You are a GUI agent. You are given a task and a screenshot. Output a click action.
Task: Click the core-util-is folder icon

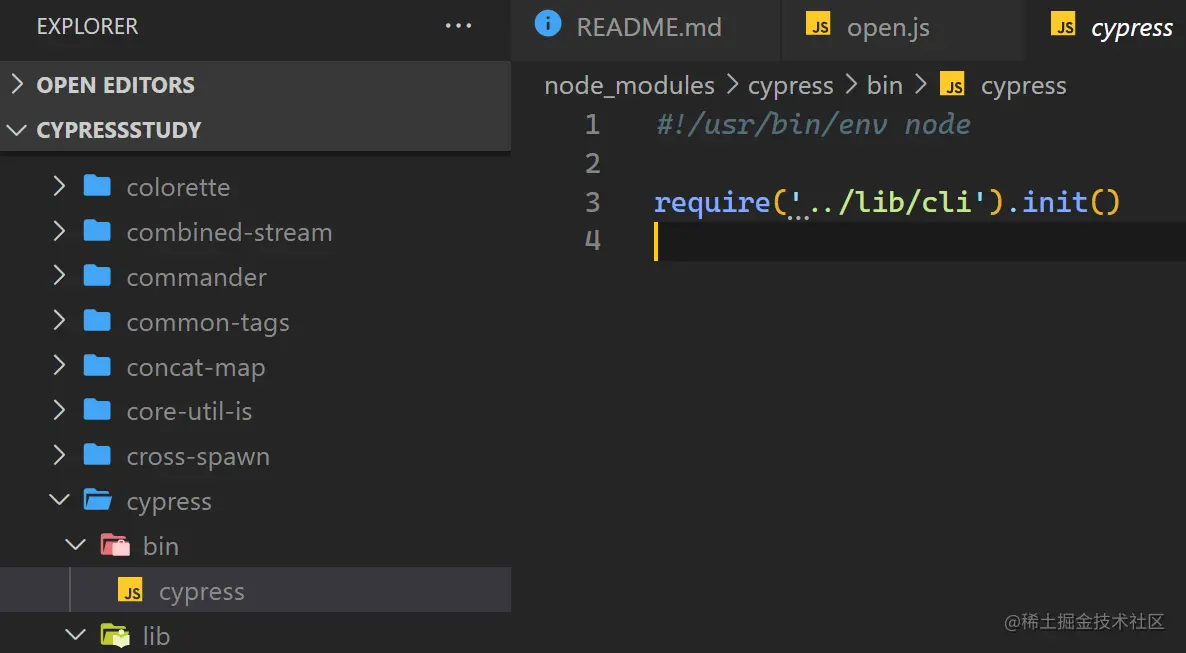coord(97,411)
